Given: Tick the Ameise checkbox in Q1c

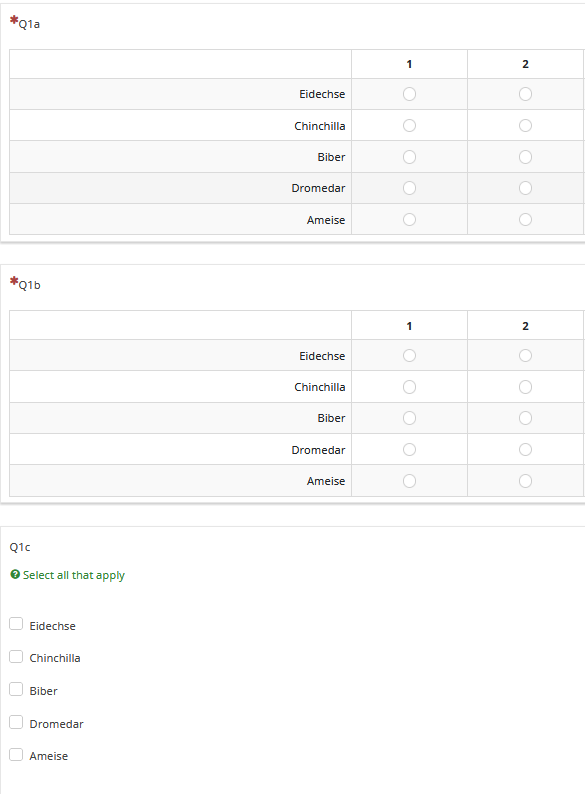Looking at the screenshot, I should [x=16, y=755].
